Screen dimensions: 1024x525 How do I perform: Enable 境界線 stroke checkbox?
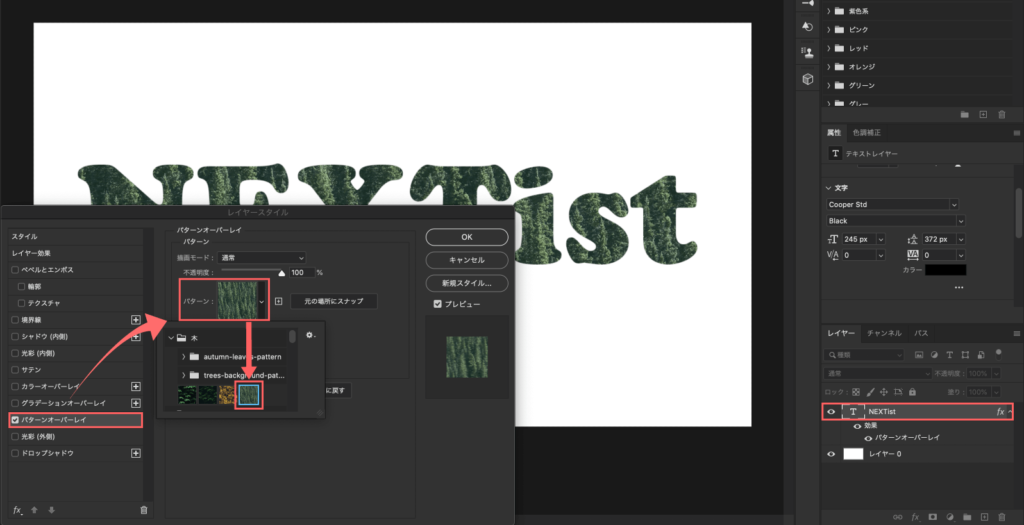point(15,320)
